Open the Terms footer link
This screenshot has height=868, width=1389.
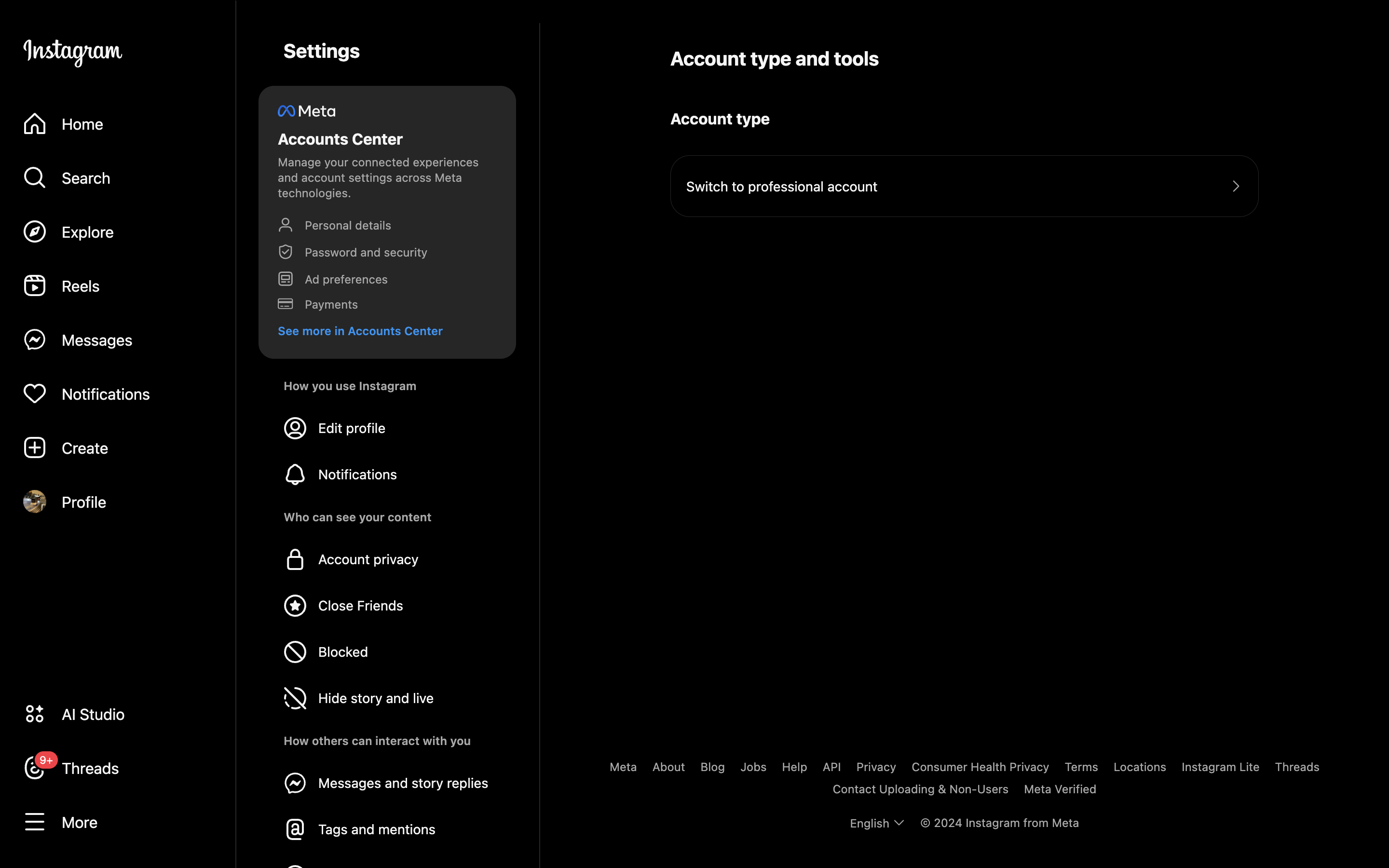coord(1081,767)
